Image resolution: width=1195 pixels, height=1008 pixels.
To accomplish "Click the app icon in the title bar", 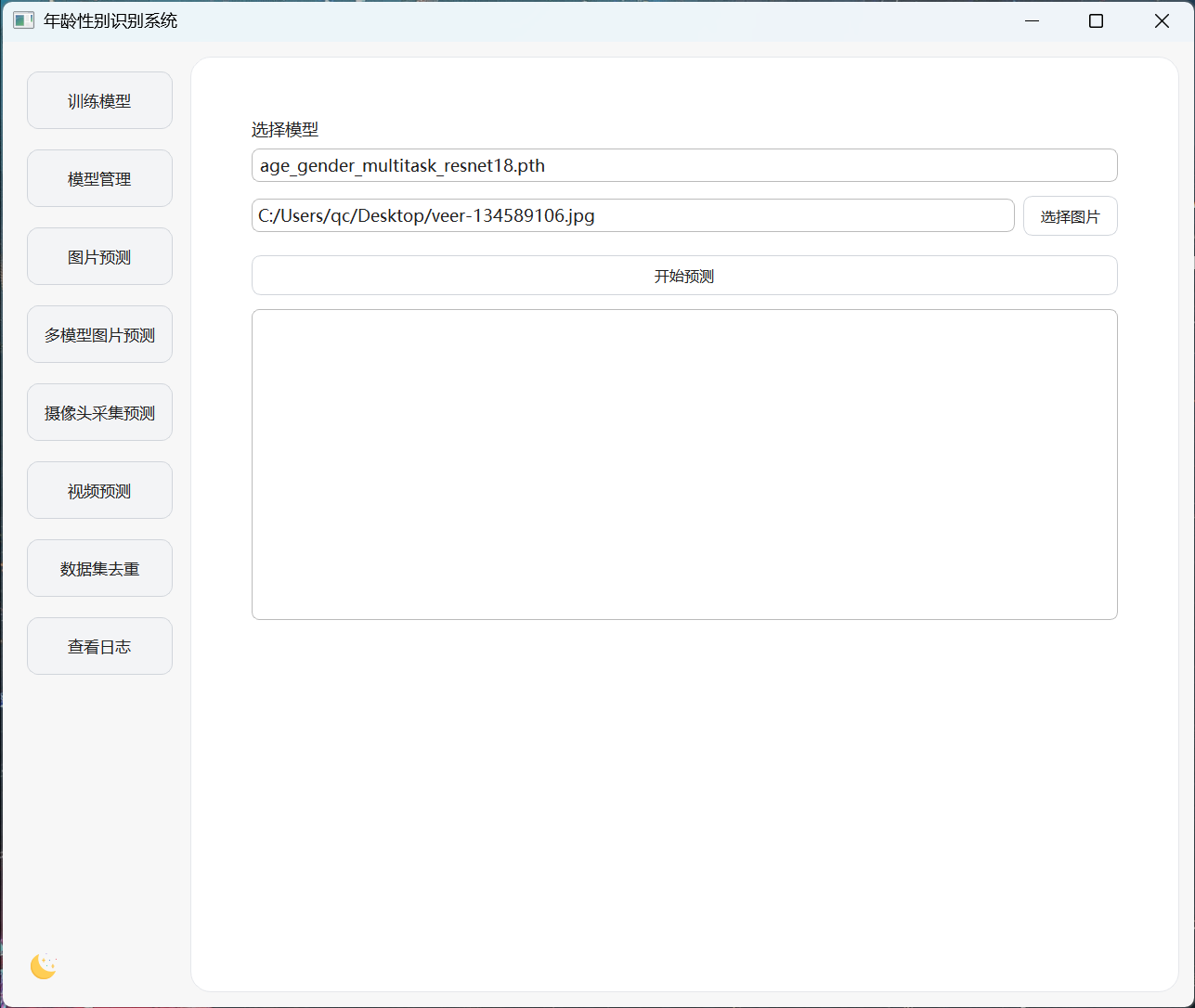I will (x=24, y=20).
